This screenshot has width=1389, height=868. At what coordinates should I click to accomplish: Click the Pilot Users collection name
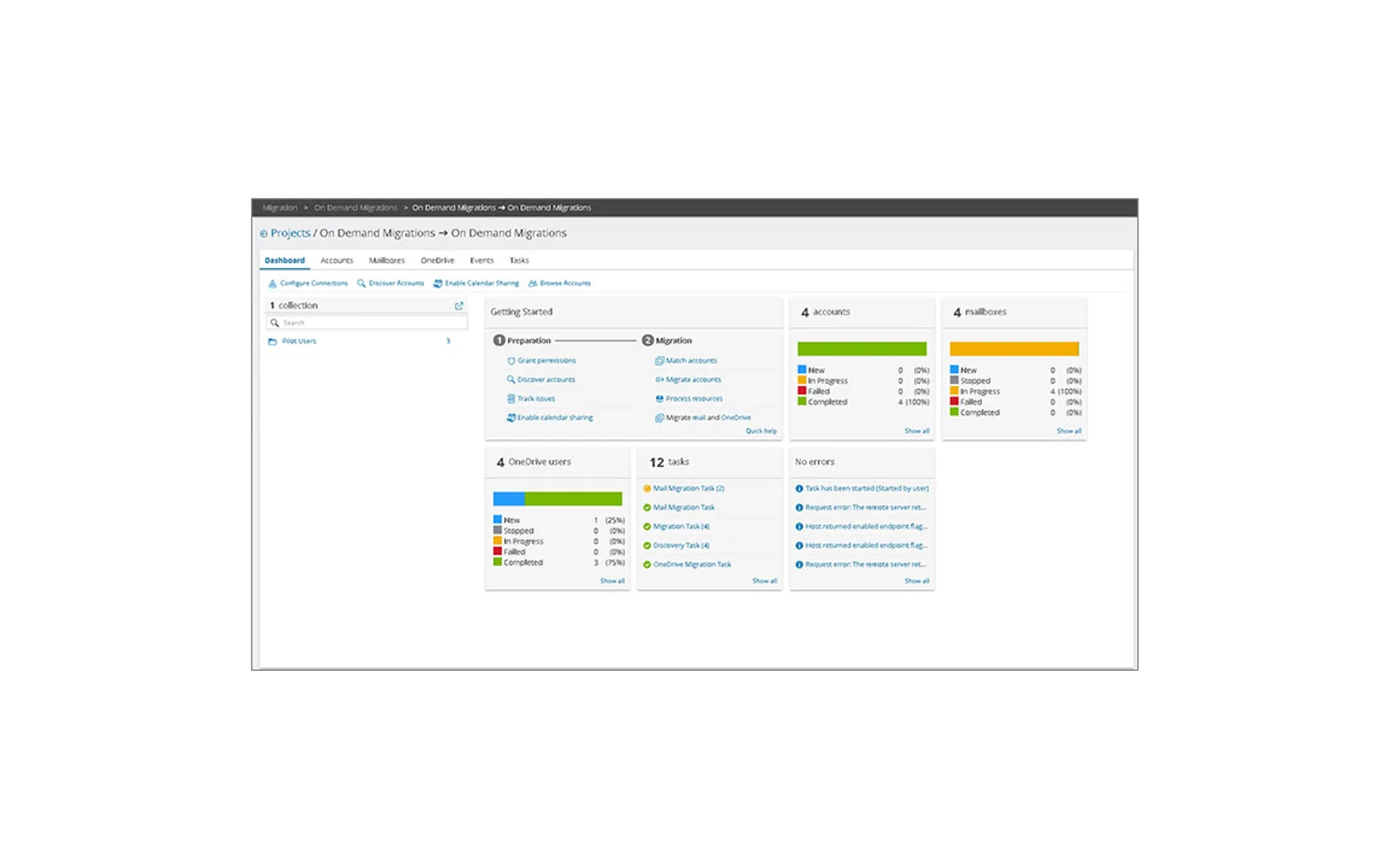[x=299, y=341]
